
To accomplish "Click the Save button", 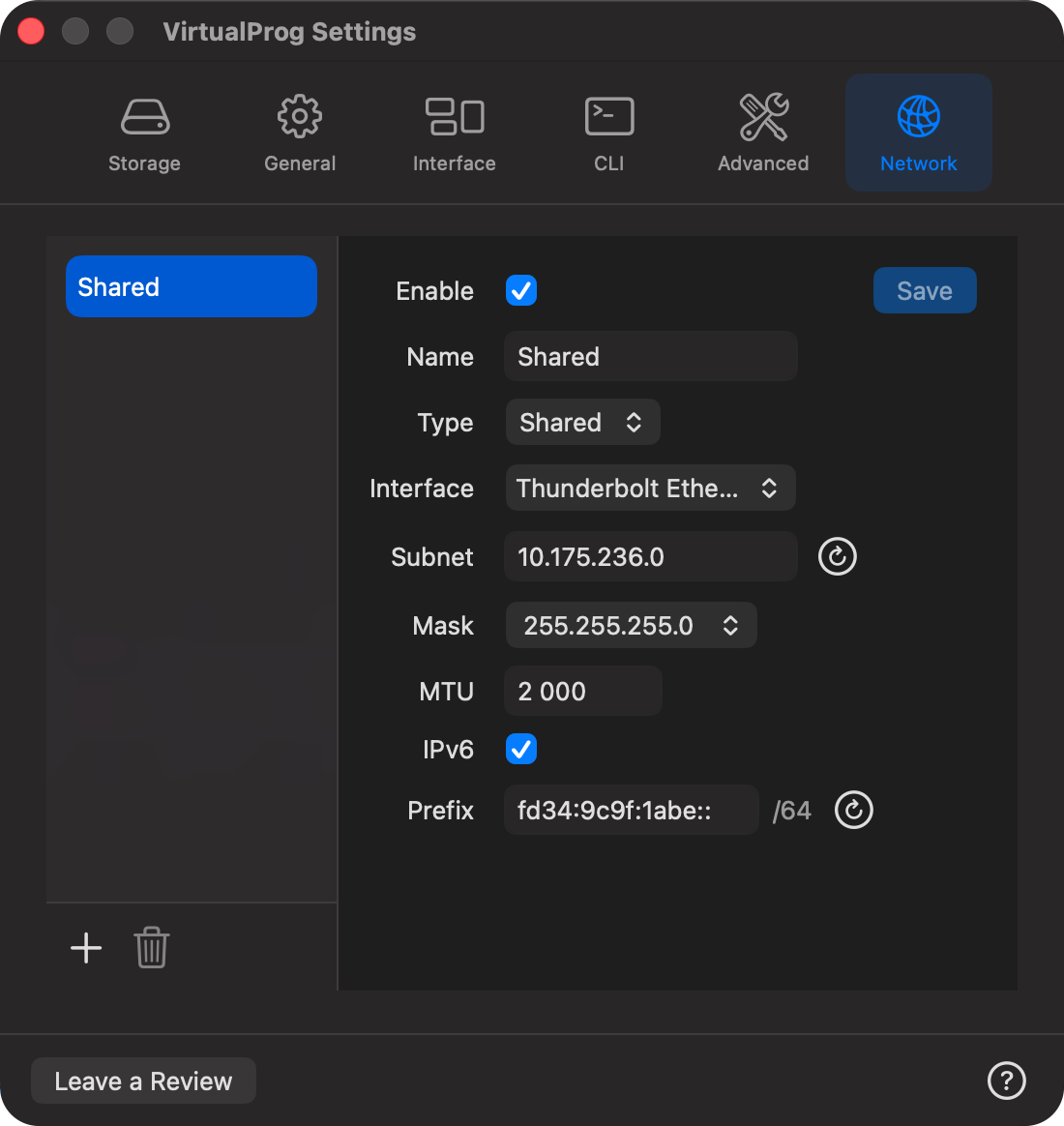I will coord(925,290).
